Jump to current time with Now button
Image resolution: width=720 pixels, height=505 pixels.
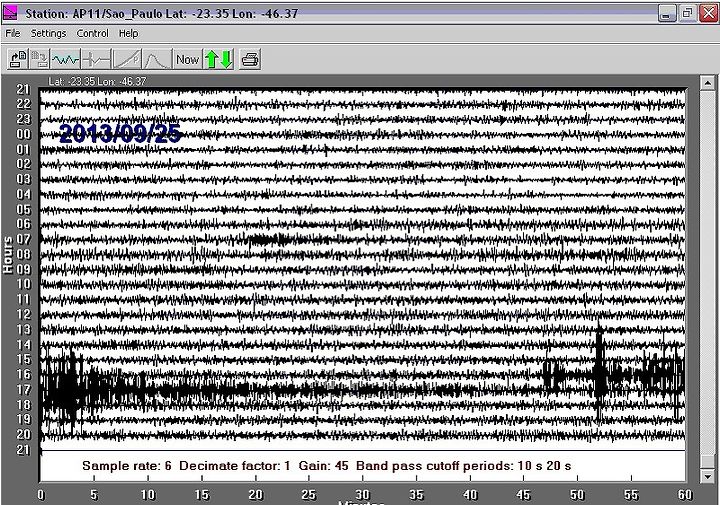[x=187, y=59]
